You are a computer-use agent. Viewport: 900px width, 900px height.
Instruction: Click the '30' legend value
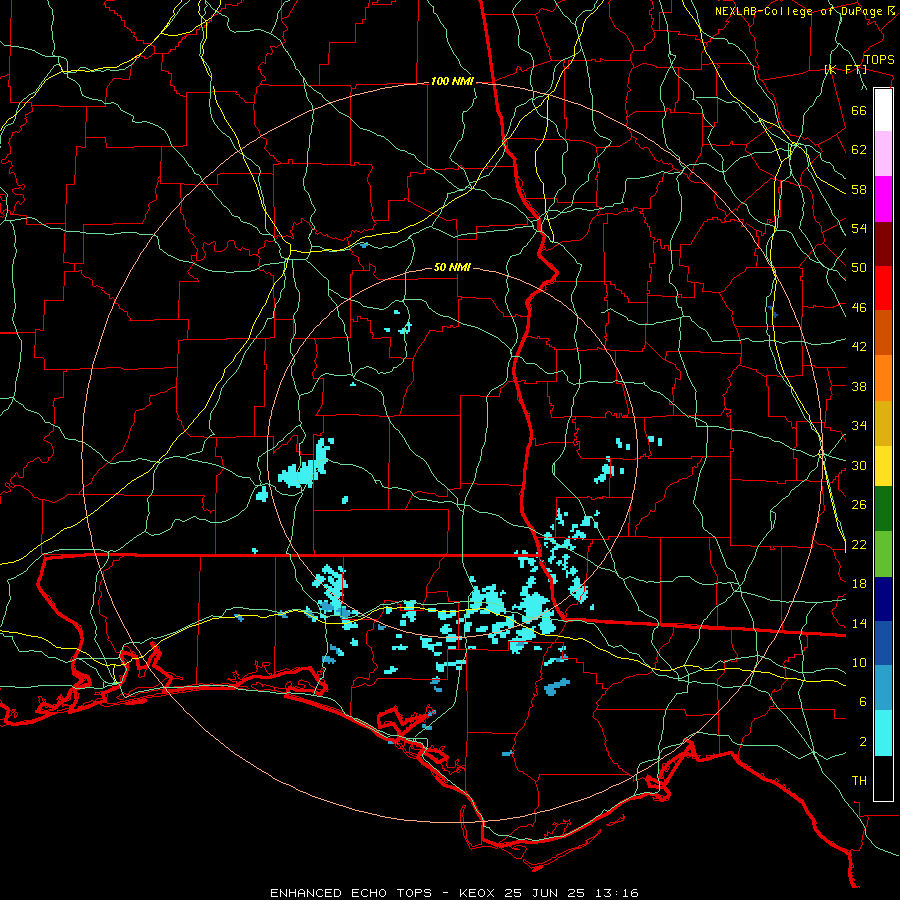[859, 465]
